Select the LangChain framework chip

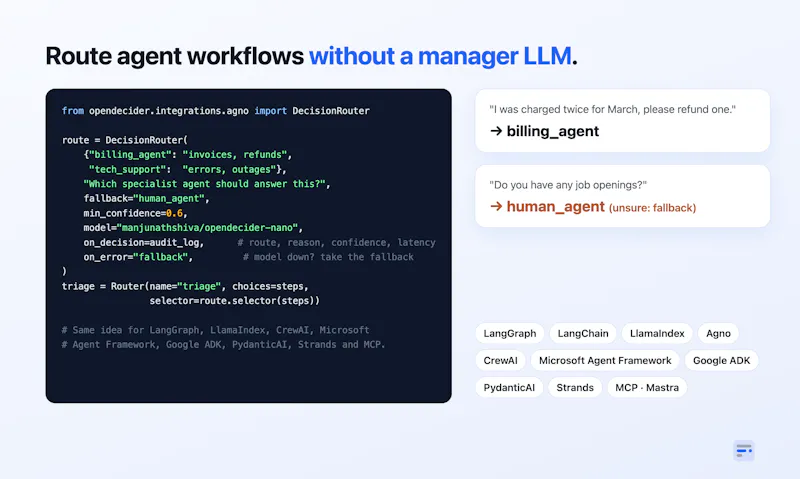pyautogui.click(x=583, y=334)
